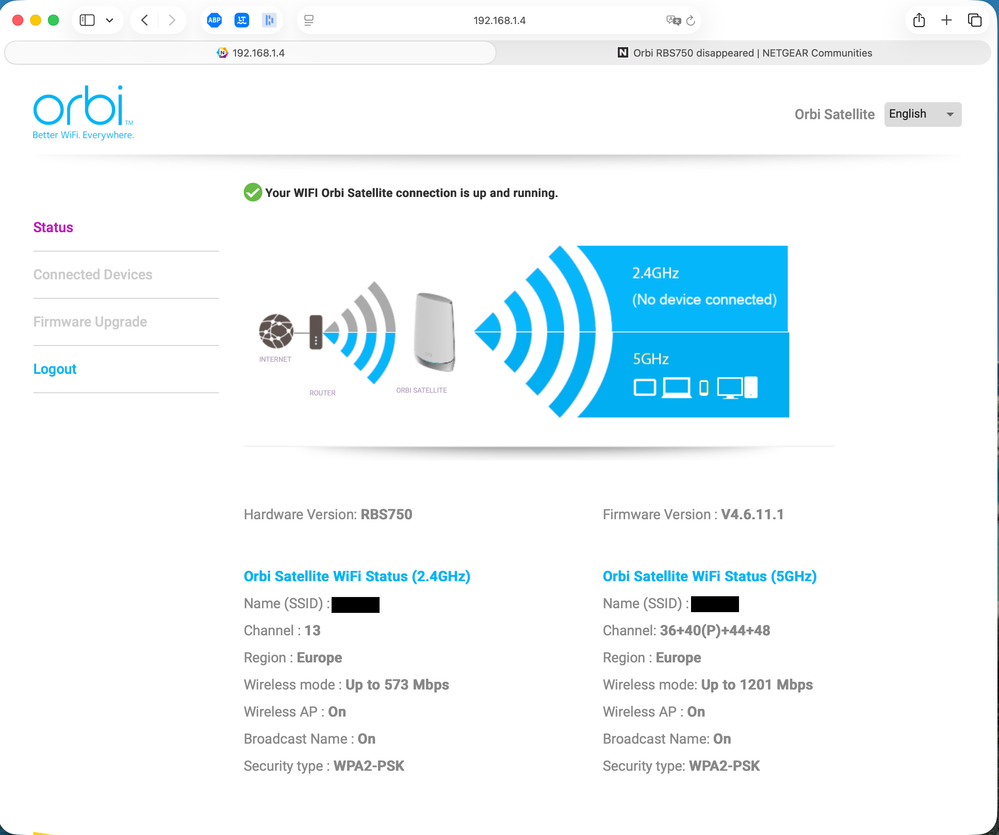Click Firmware Version V4.6.11.1 text

pyautogui.click(x=693, y=515)
